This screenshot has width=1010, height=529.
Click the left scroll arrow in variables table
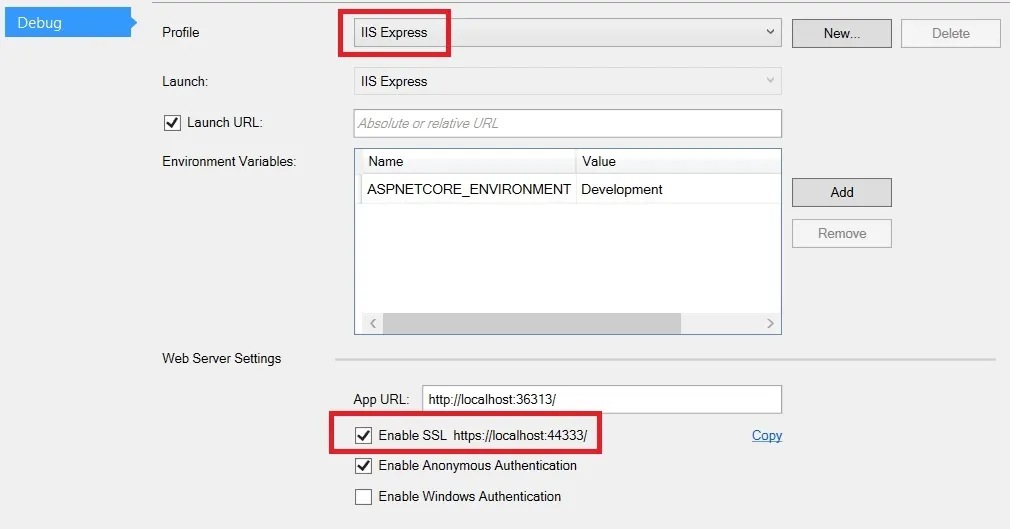click(x=371, y=323)
